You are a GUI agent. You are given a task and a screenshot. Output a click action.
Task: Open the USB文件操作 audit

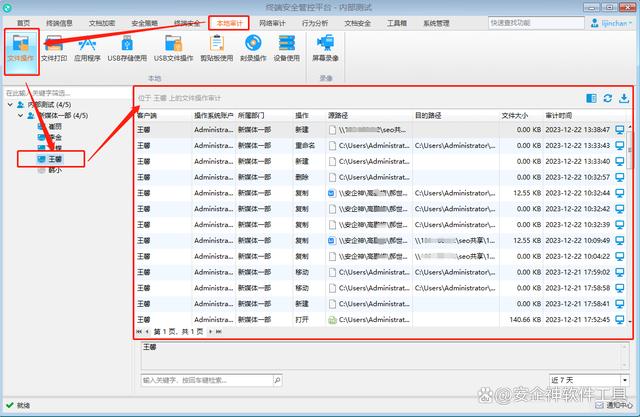(x=173, y=49)
